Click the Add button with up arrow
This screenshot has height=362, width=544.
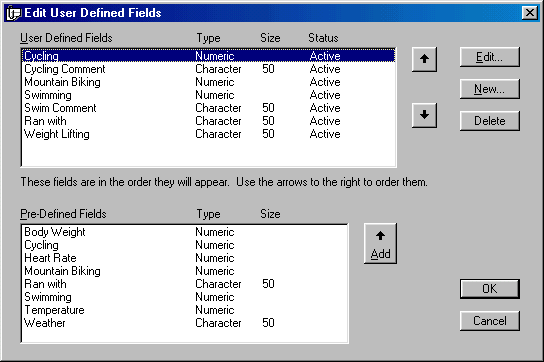(380, 244)
